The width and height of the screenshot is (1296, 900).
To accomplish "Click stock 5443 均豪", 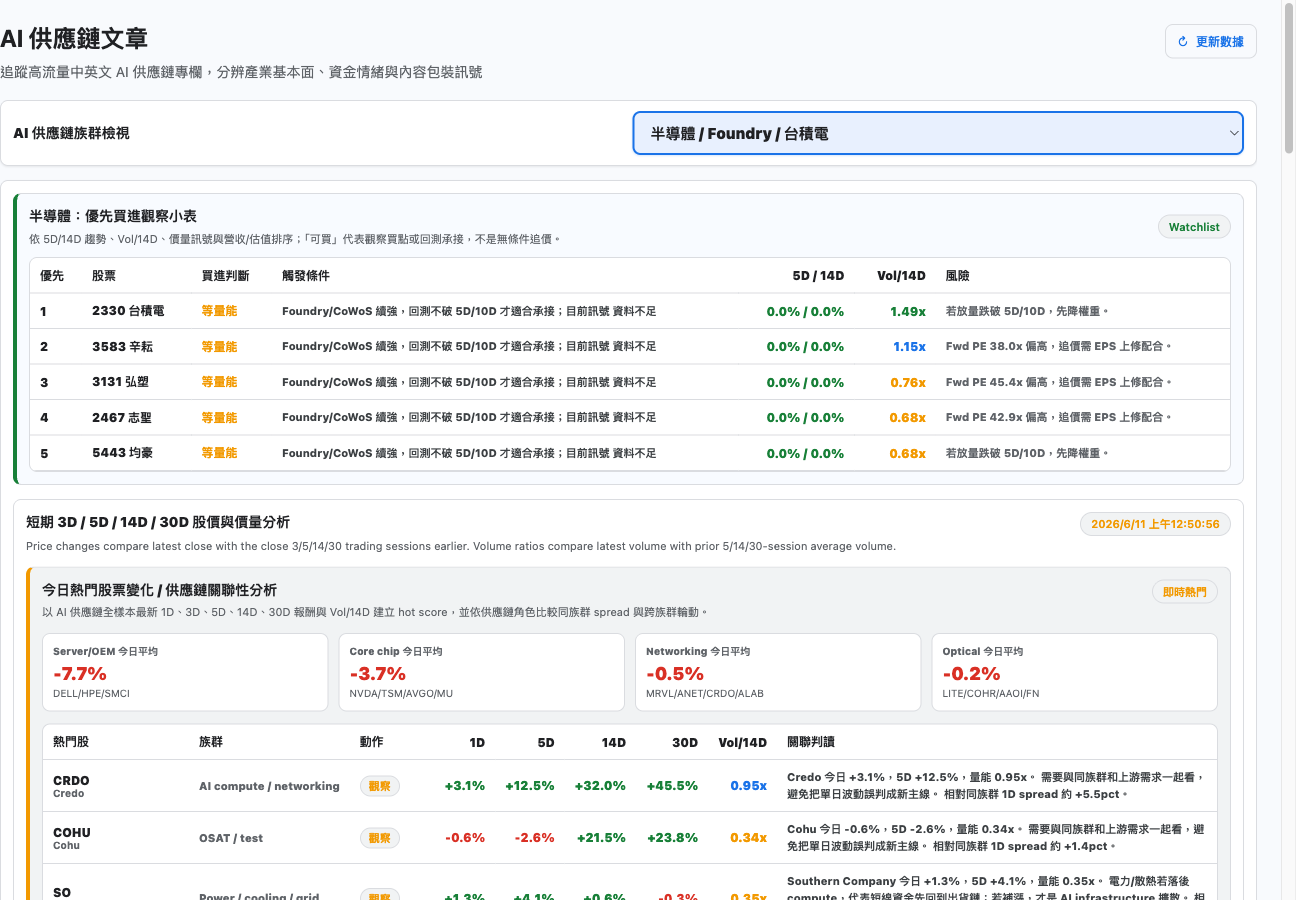I will [x=121, y=453].
